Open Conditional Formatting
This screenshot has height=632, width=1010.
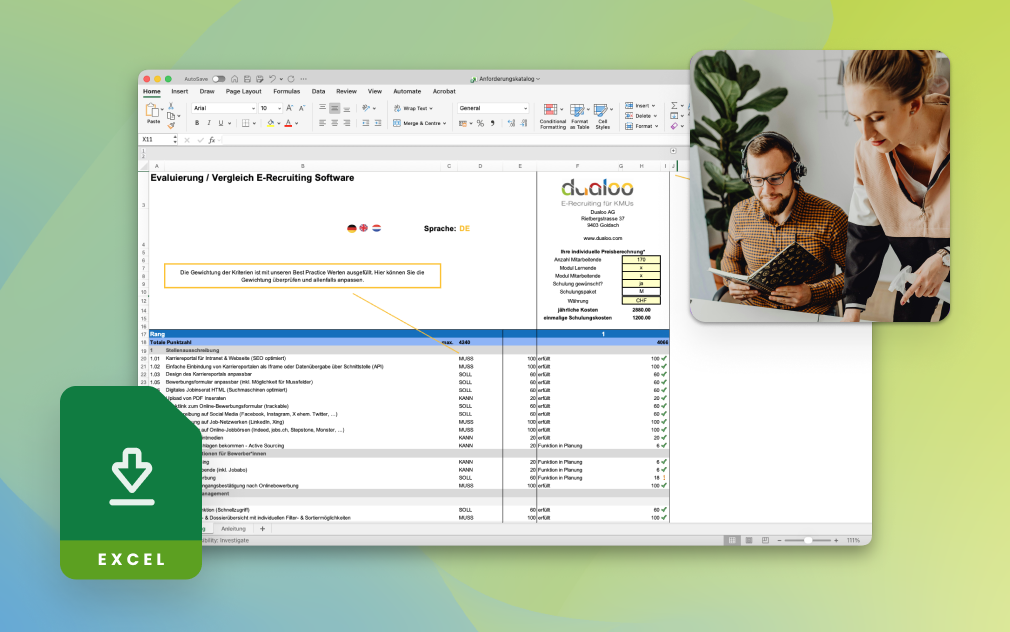553,117
